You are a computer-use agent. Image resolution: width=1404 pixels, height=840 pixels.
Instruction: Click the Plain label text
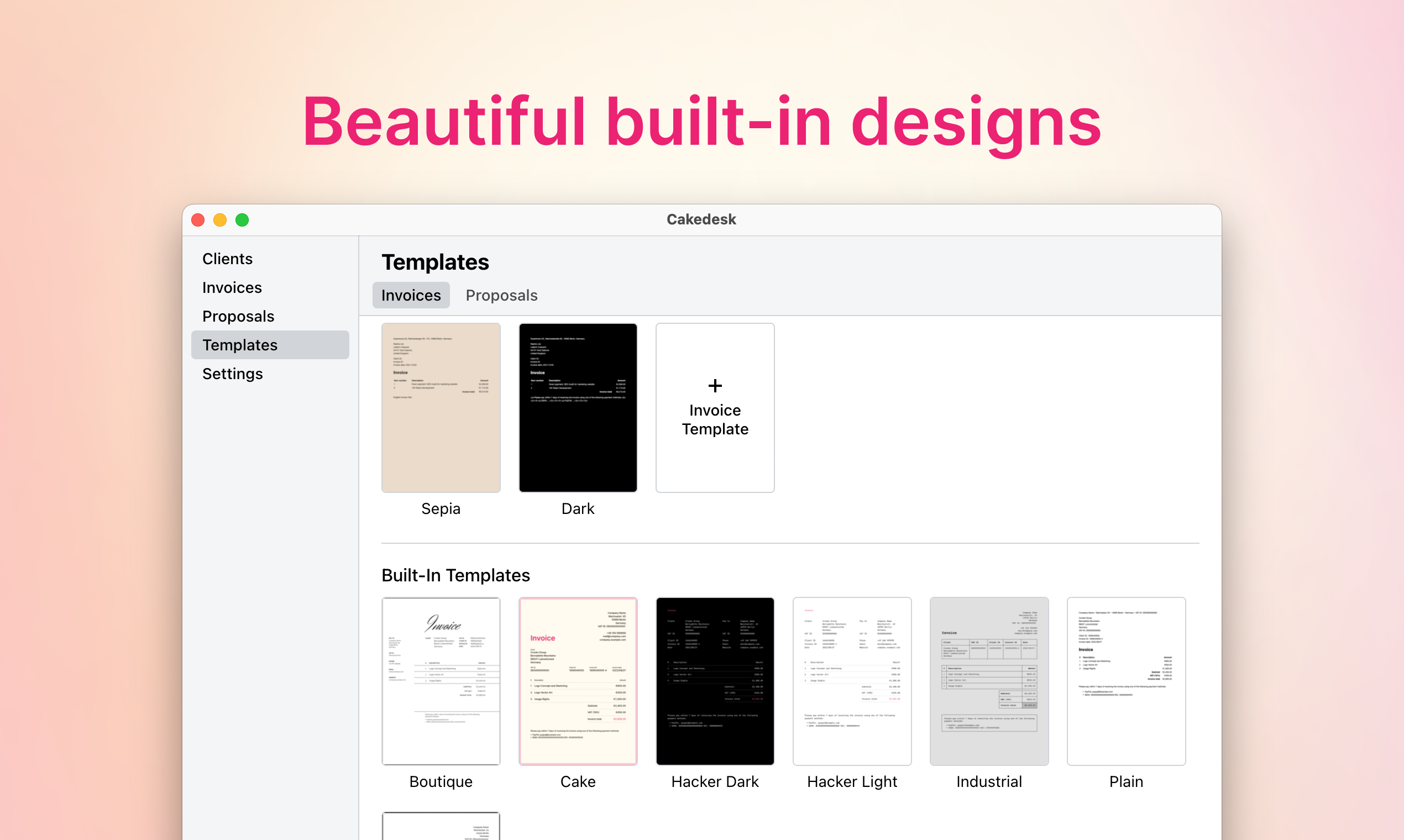point(1126,782)
